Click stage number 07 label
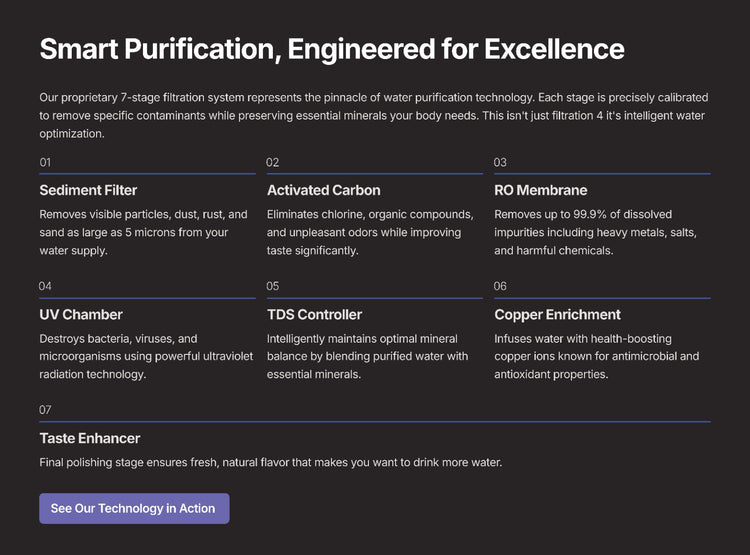This screenshot has width=750, height=555. 46,410
